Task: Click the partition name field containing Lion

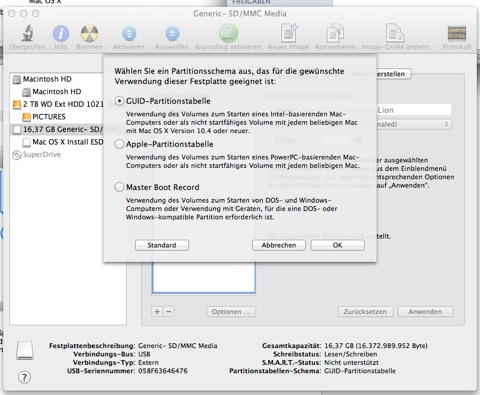Action: click(414, 110)
